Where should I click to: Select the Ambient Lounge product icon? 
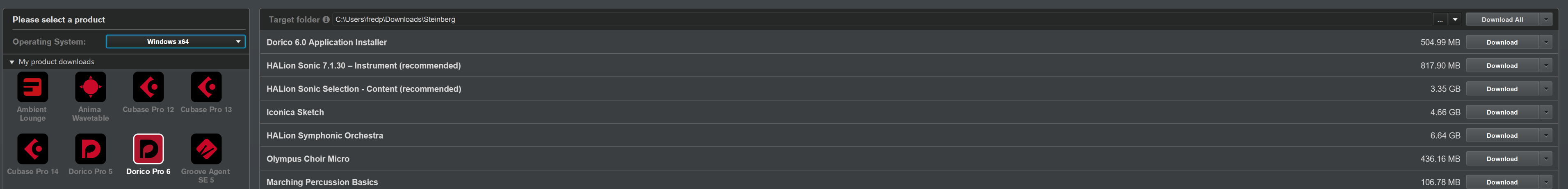(32, 88)
